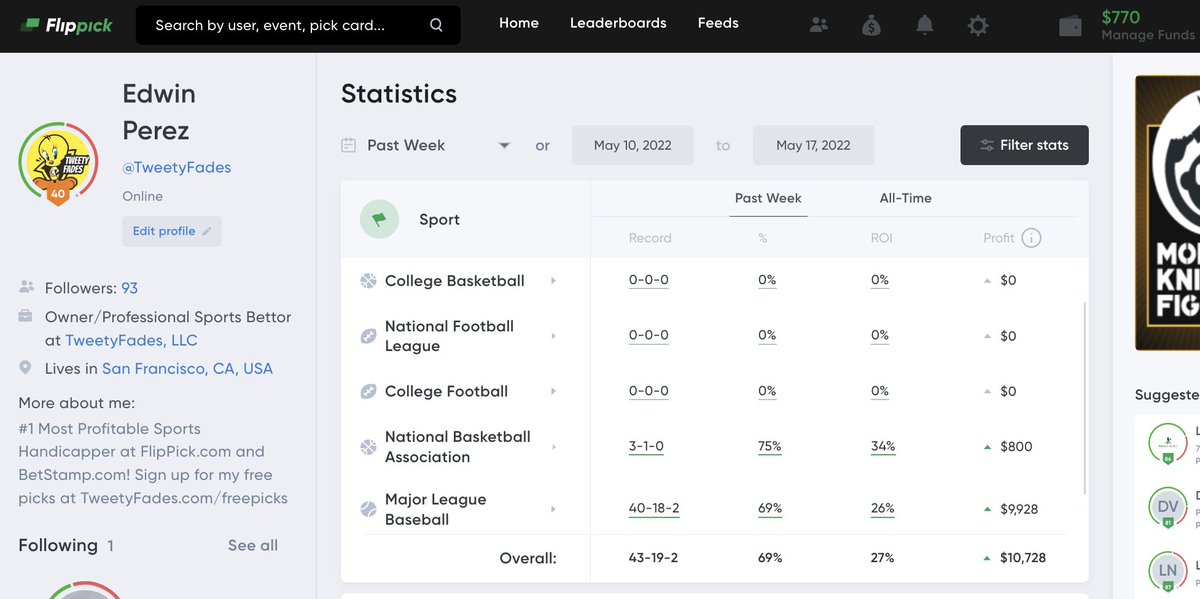The height and width of the screenshot is (599, 1200).
Task: Click the location pin icon
Action: point(26,368)
